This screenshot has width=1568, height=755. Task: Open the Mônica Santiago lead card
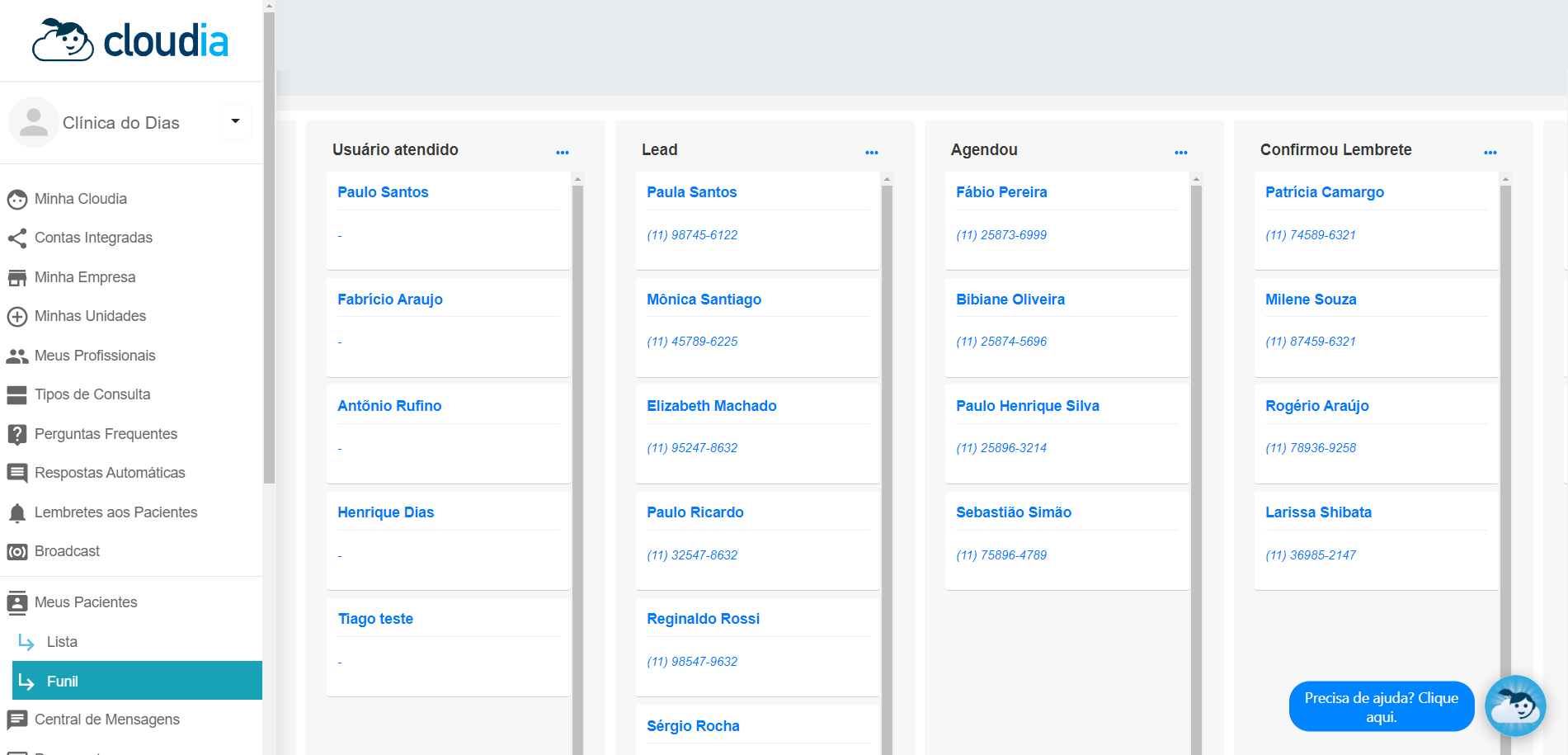[758, 328]
